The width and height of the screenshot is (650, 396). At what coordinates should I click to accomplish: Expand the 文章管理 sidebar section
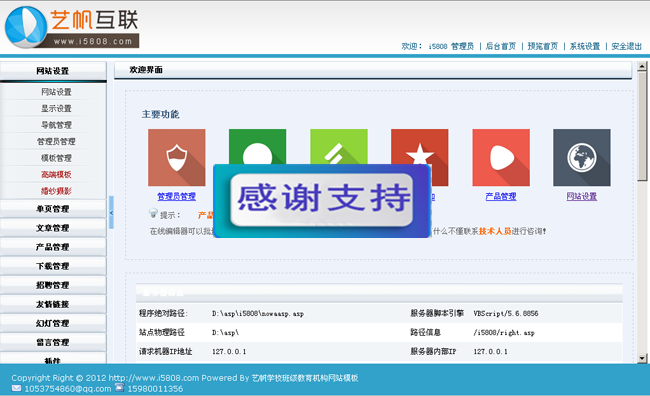point(53,228)
